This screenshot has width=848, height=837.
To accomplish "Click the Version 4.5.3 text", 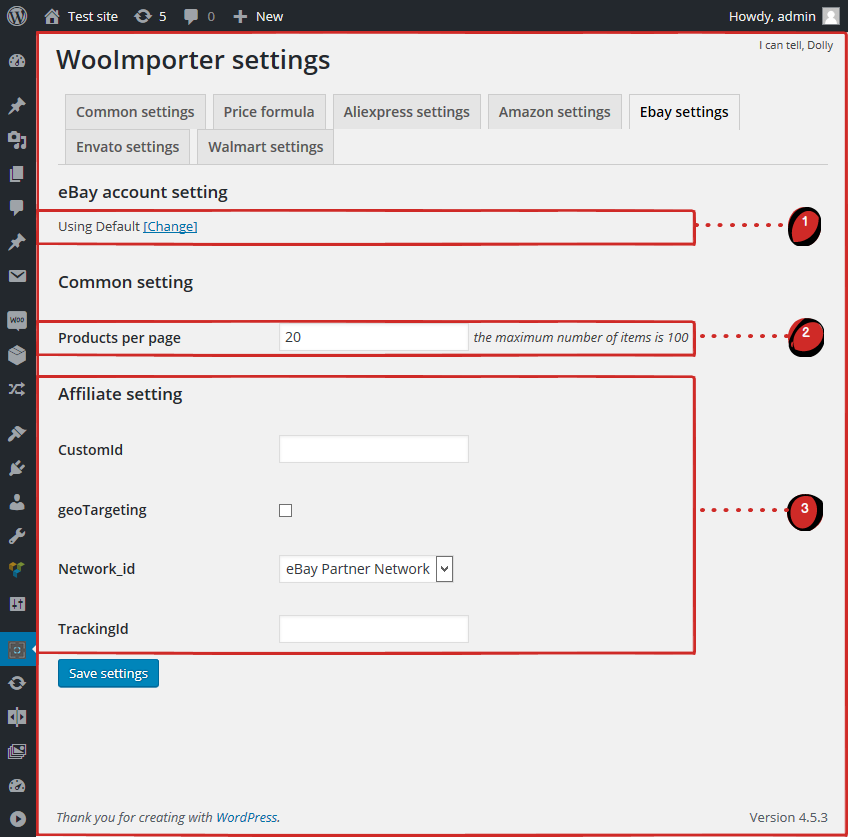I will tap(788, 818).
